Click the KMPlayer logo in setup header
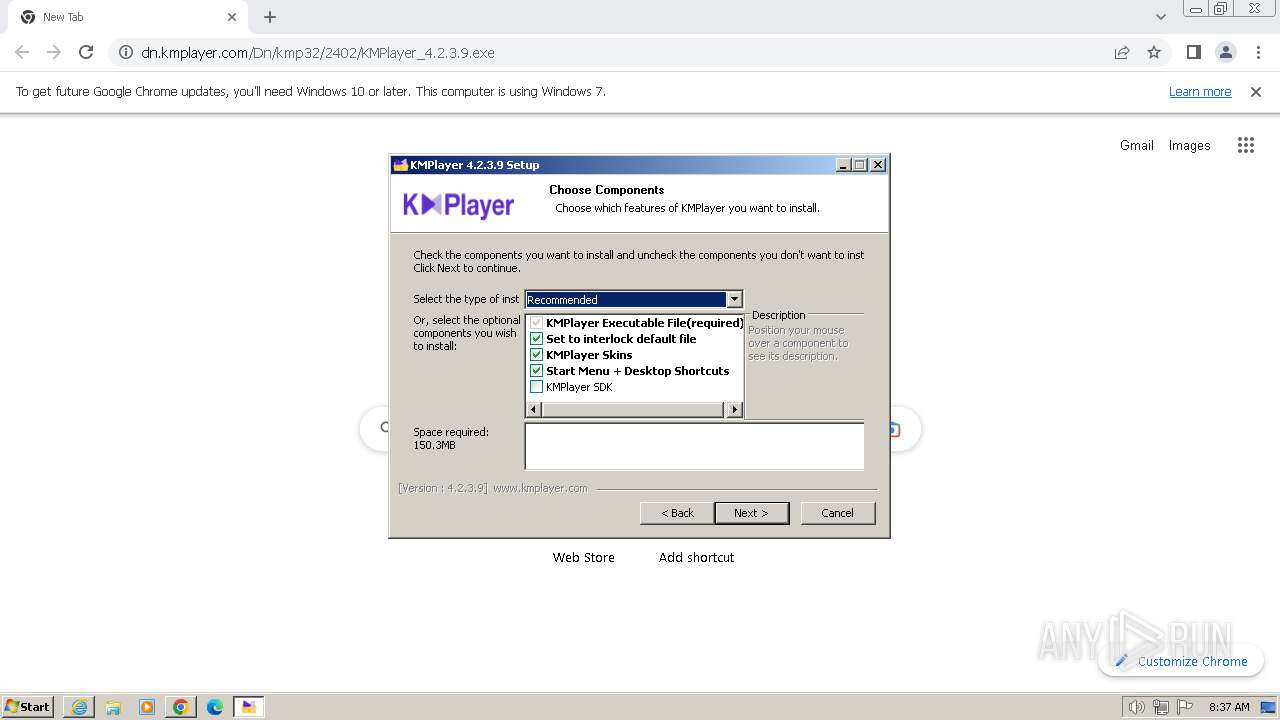1280x720 pixels. point(458,205)
